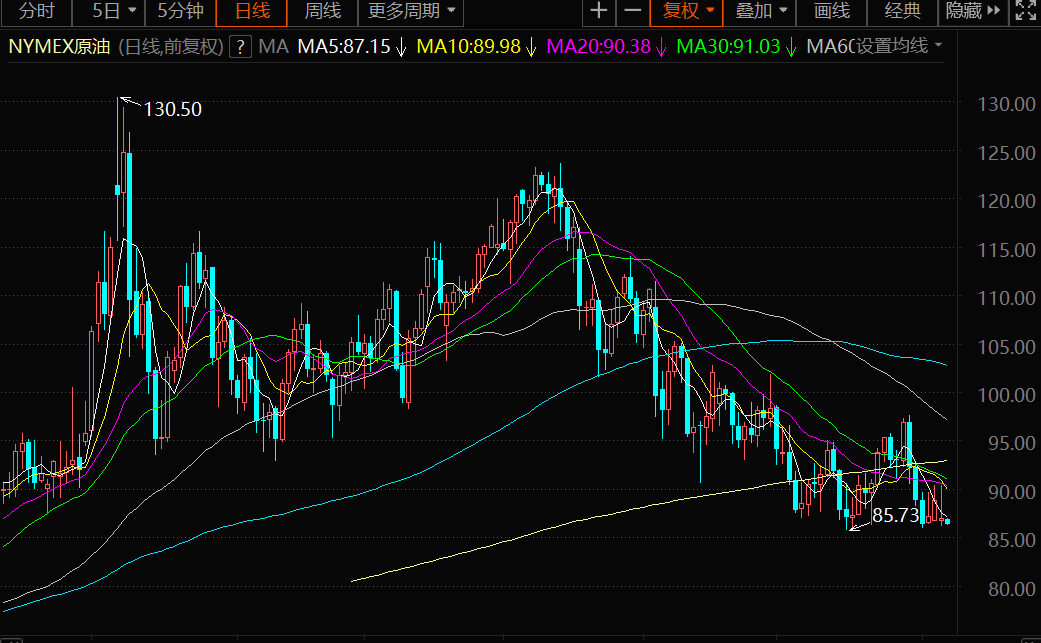Select the 5日 period tab
Image resolution: width=1041 pixels, height=643 pixels.
coord(106,11)
